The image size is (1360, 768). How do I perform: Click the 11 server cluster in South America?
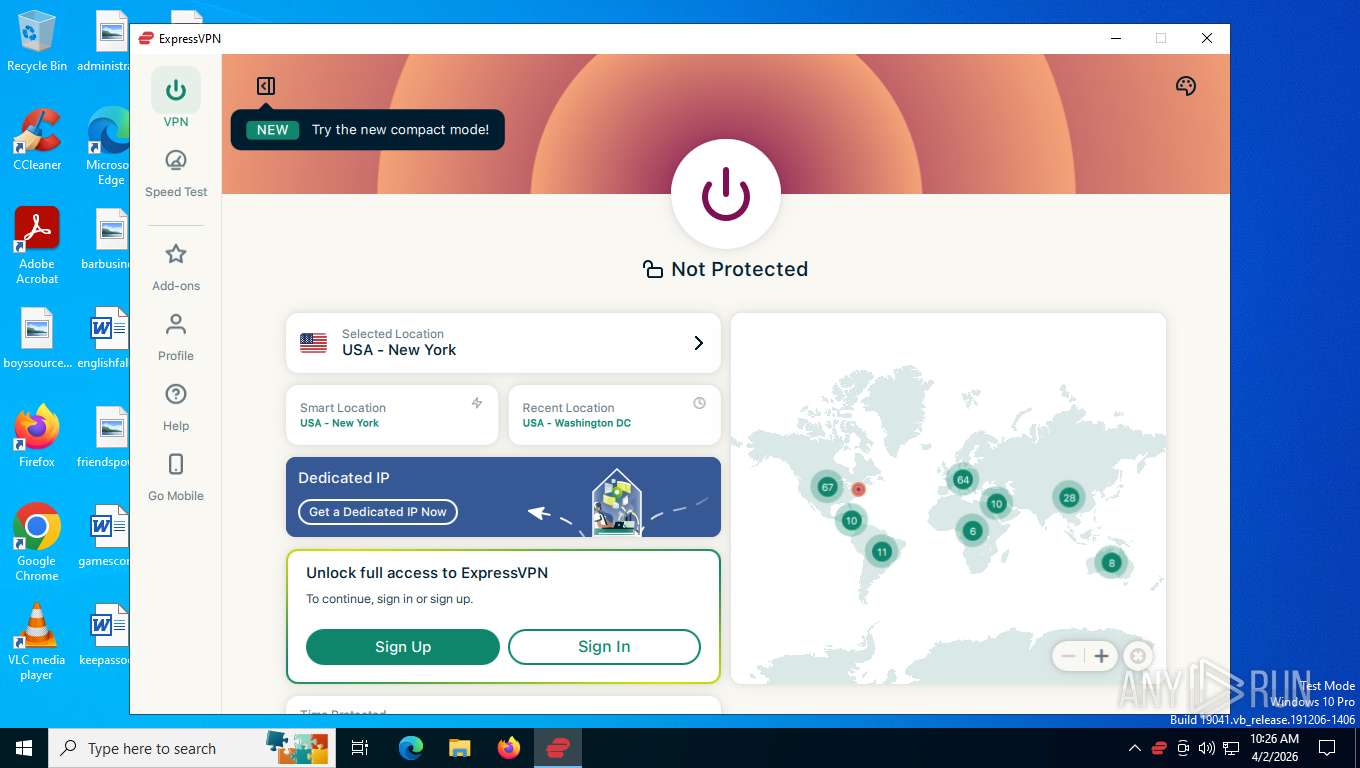(x=881, y=551)
